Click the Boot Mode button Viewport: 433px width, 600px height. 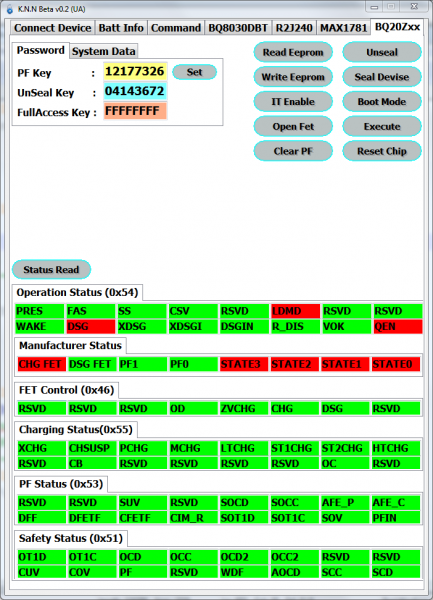pos(382,102)
